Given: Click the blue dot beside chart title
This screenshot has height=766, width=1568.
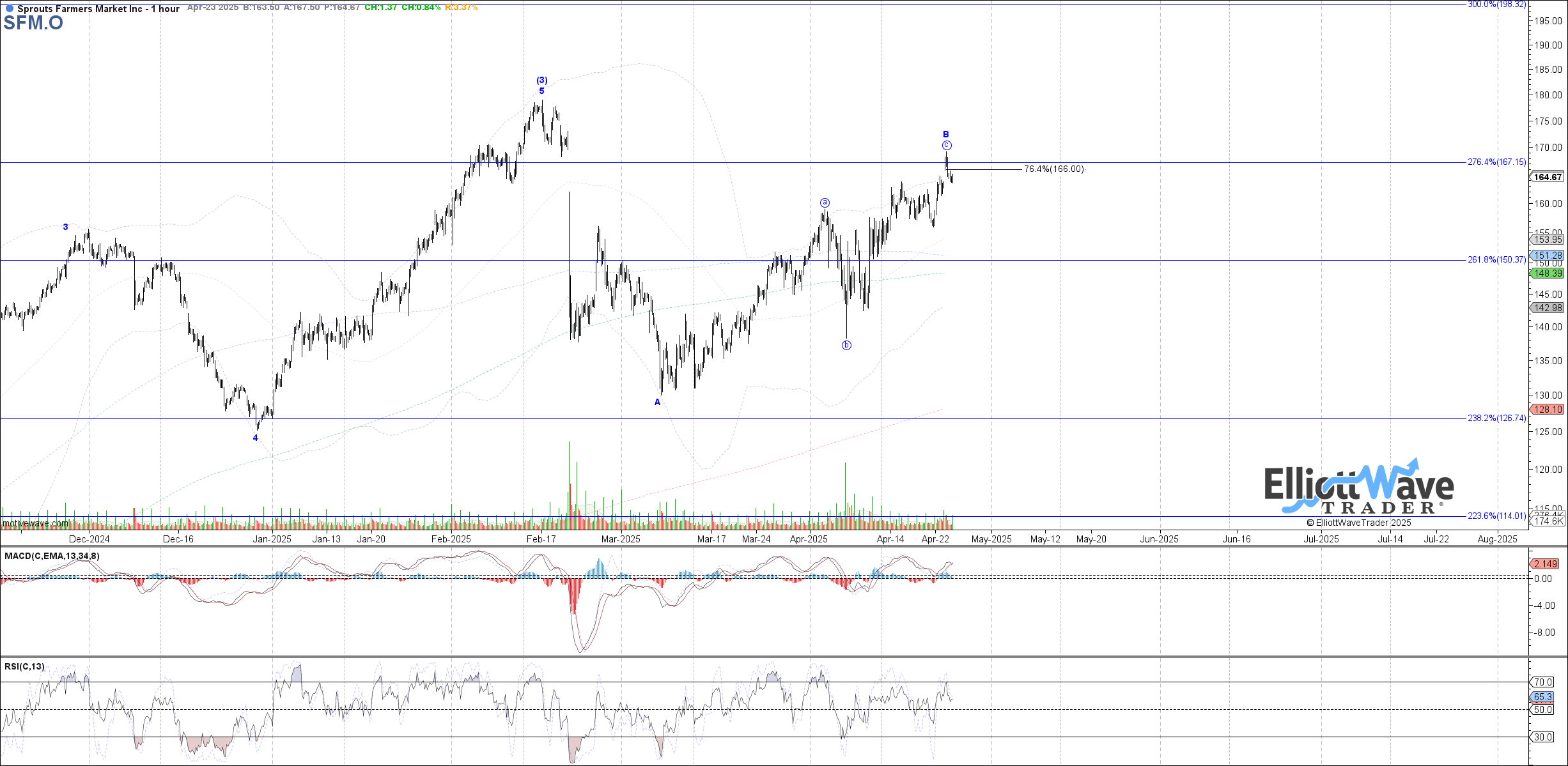Looking at the screenshot, I should tap(9, 9).
